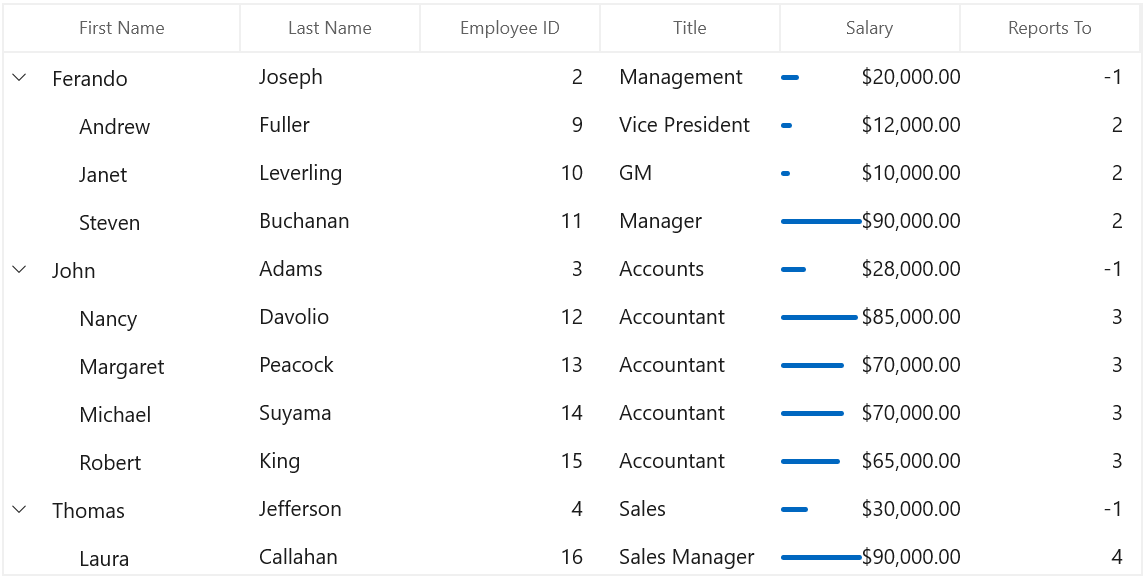This screenshot has width=1146, height=579.
Task: Click salary progress bar for $65,000.00
Action: tap(811, 461)
